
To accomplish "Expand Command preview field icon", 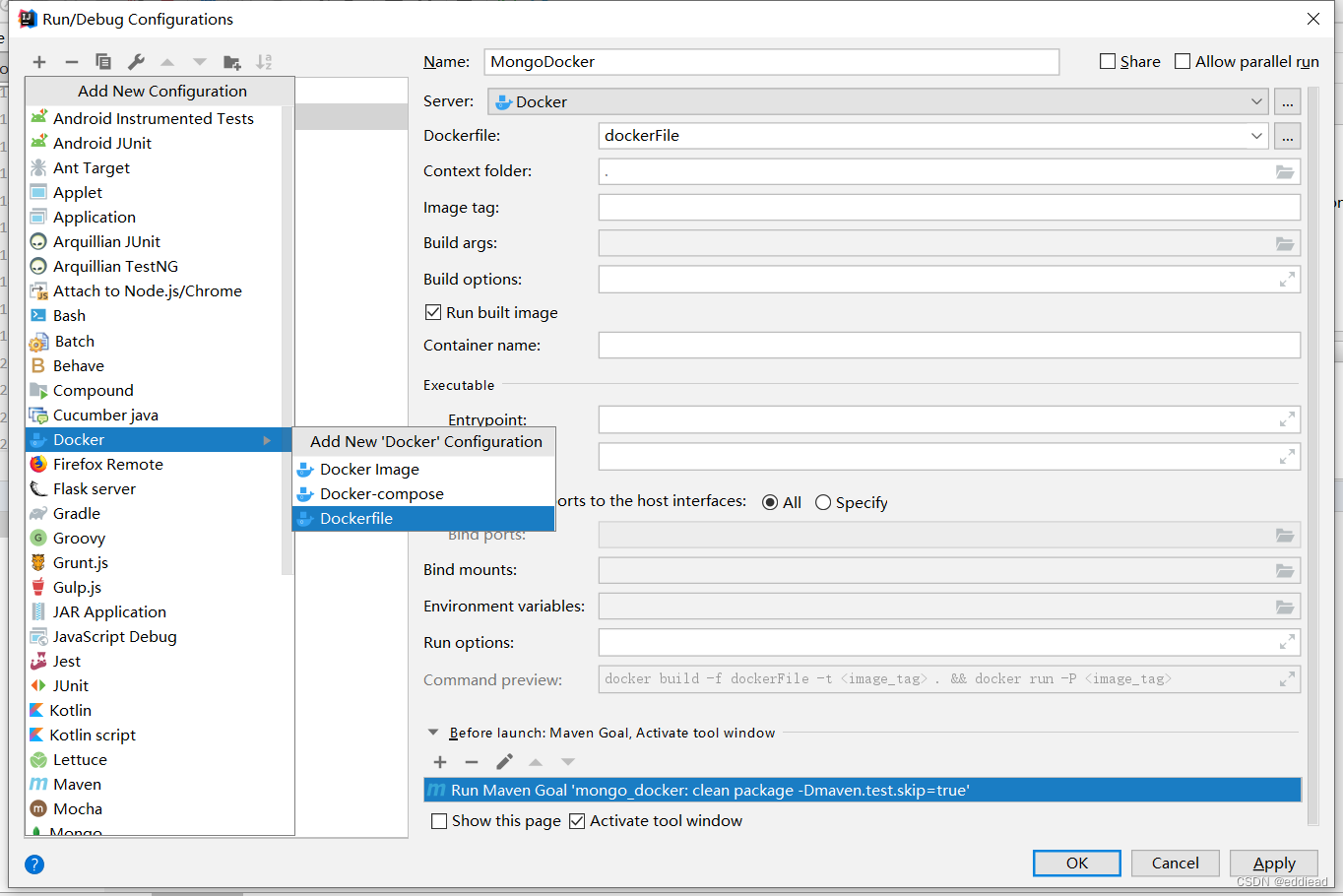I will [1287, 679].
